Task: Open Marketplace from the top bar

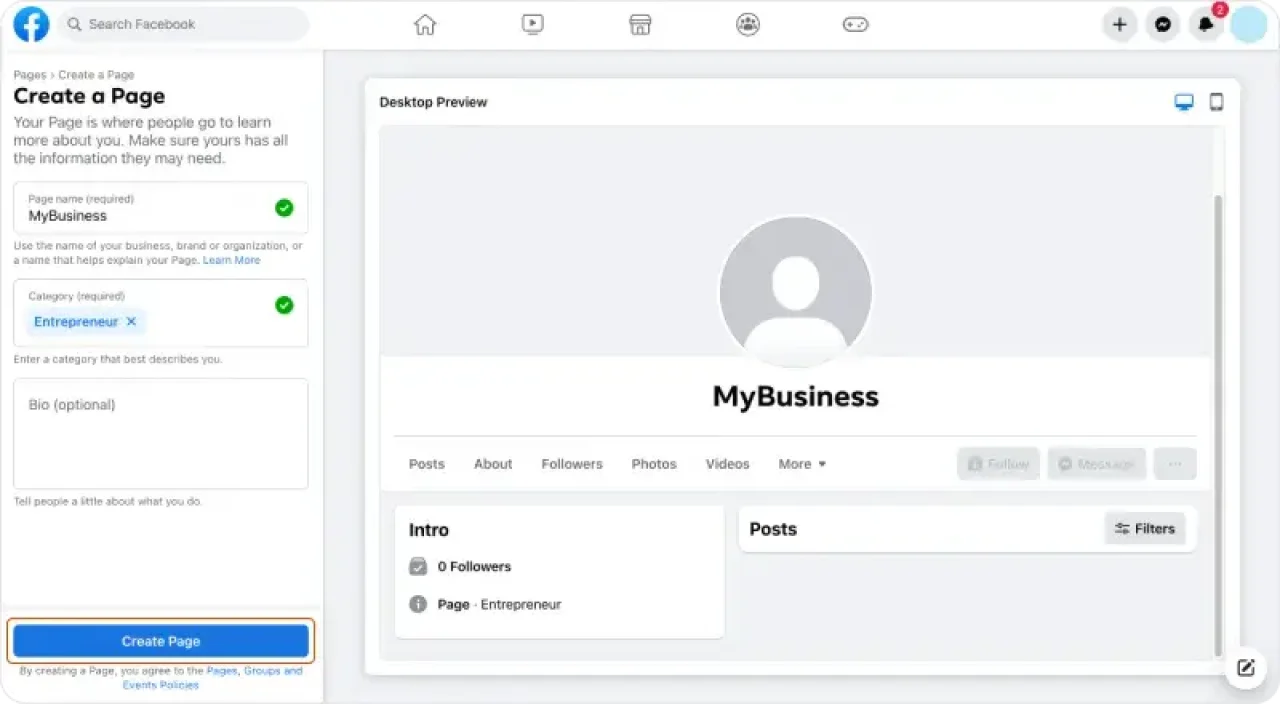Action: 640,24
